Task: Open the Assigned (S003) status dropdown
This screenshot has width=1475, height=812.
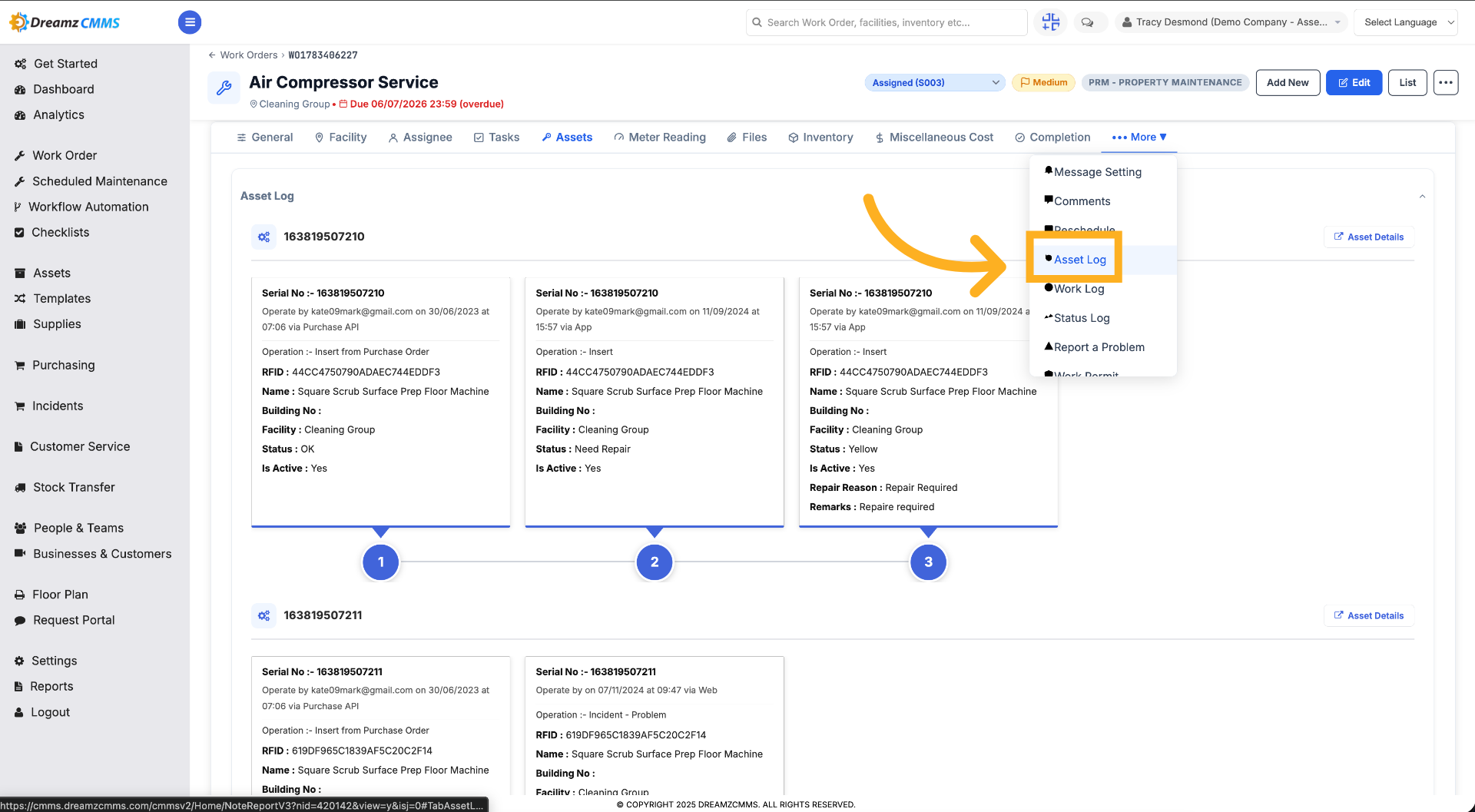Action: [935, 82]
